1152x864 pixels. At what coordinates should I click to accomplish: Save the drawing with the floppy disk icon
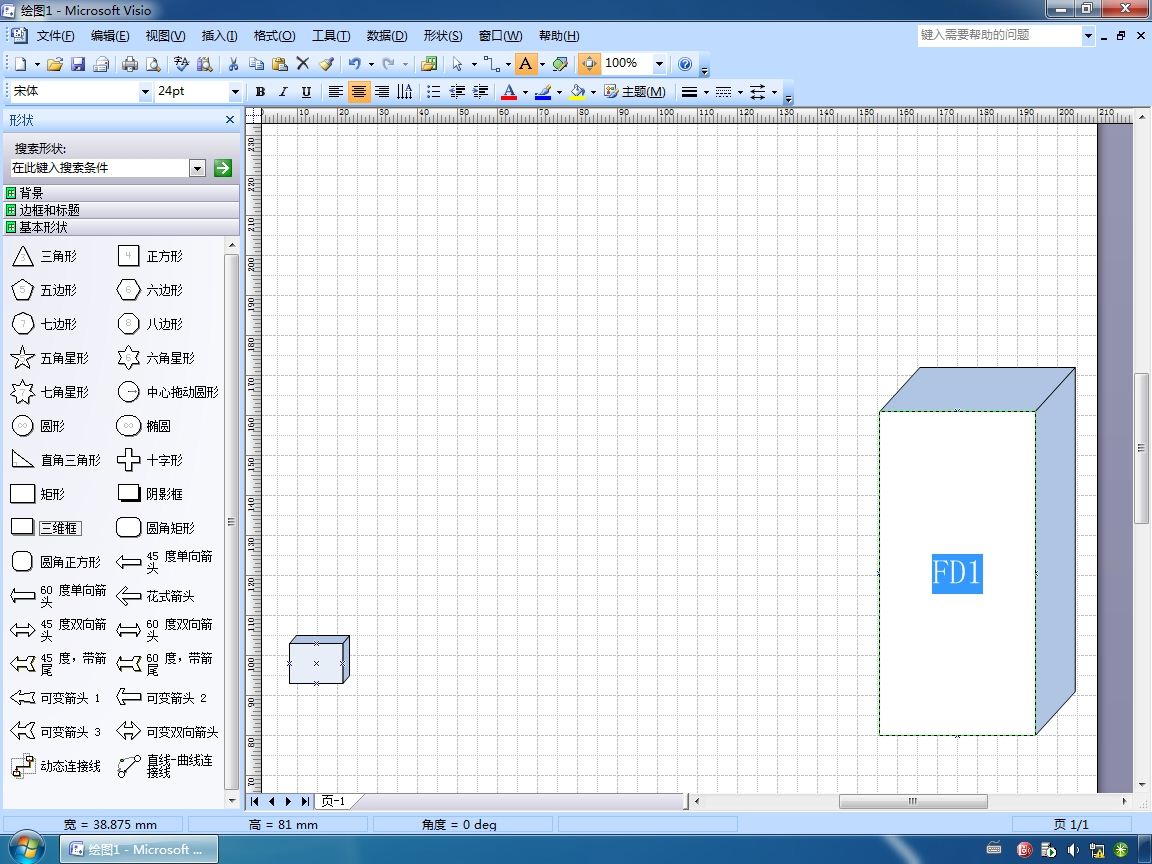78,64
